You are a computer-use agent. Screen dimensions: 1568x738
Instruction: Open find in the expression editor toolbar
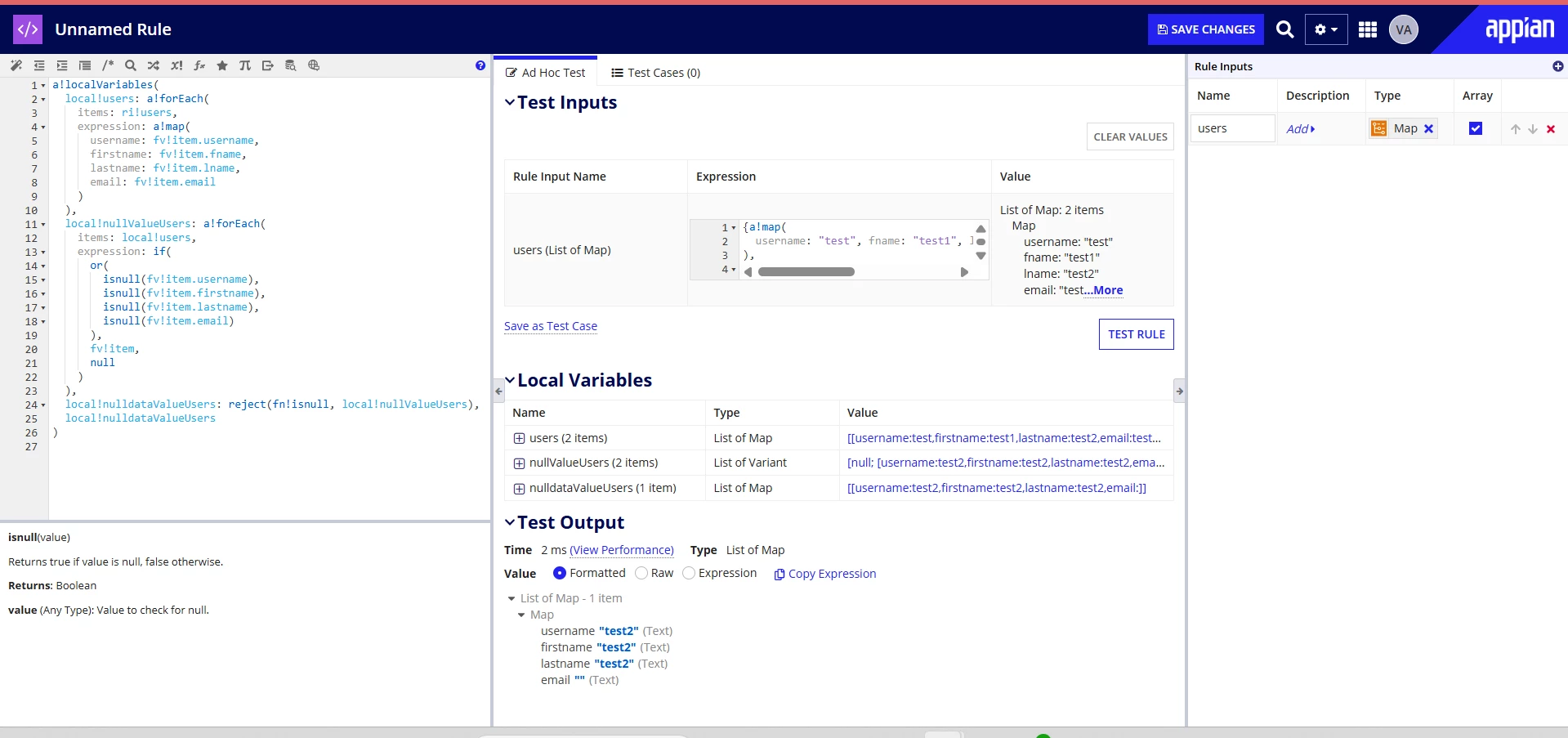[131, 65]
